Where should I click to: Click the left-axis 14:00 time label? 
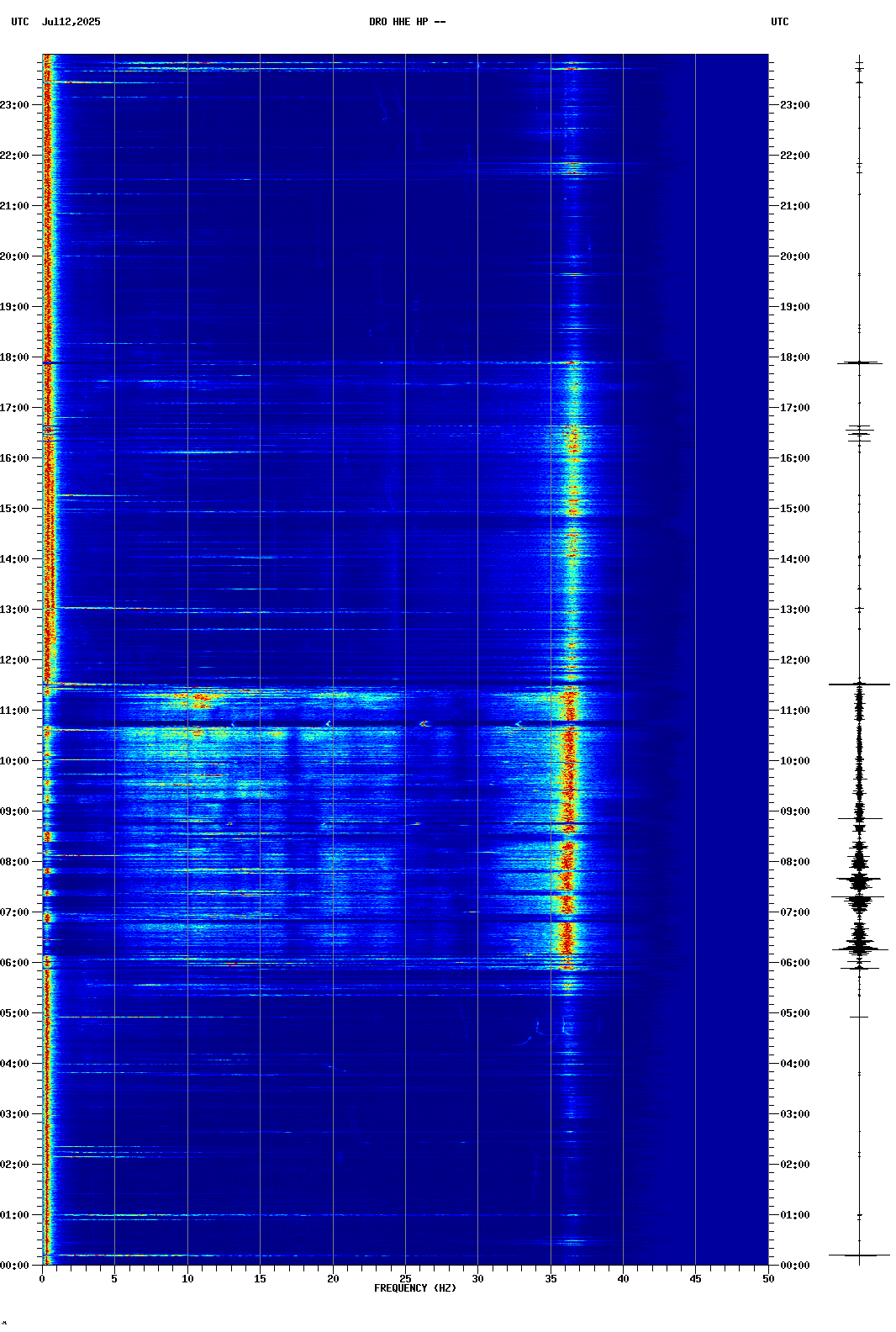(14, 559)
